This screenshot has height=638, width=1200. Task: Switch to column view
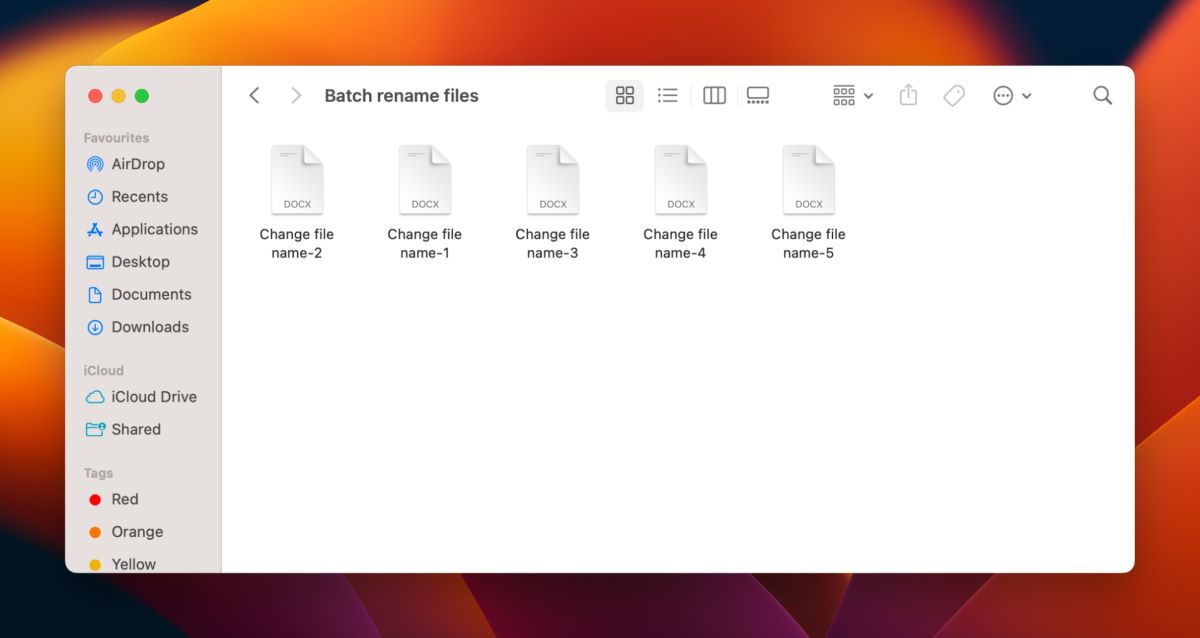point(713,95)
